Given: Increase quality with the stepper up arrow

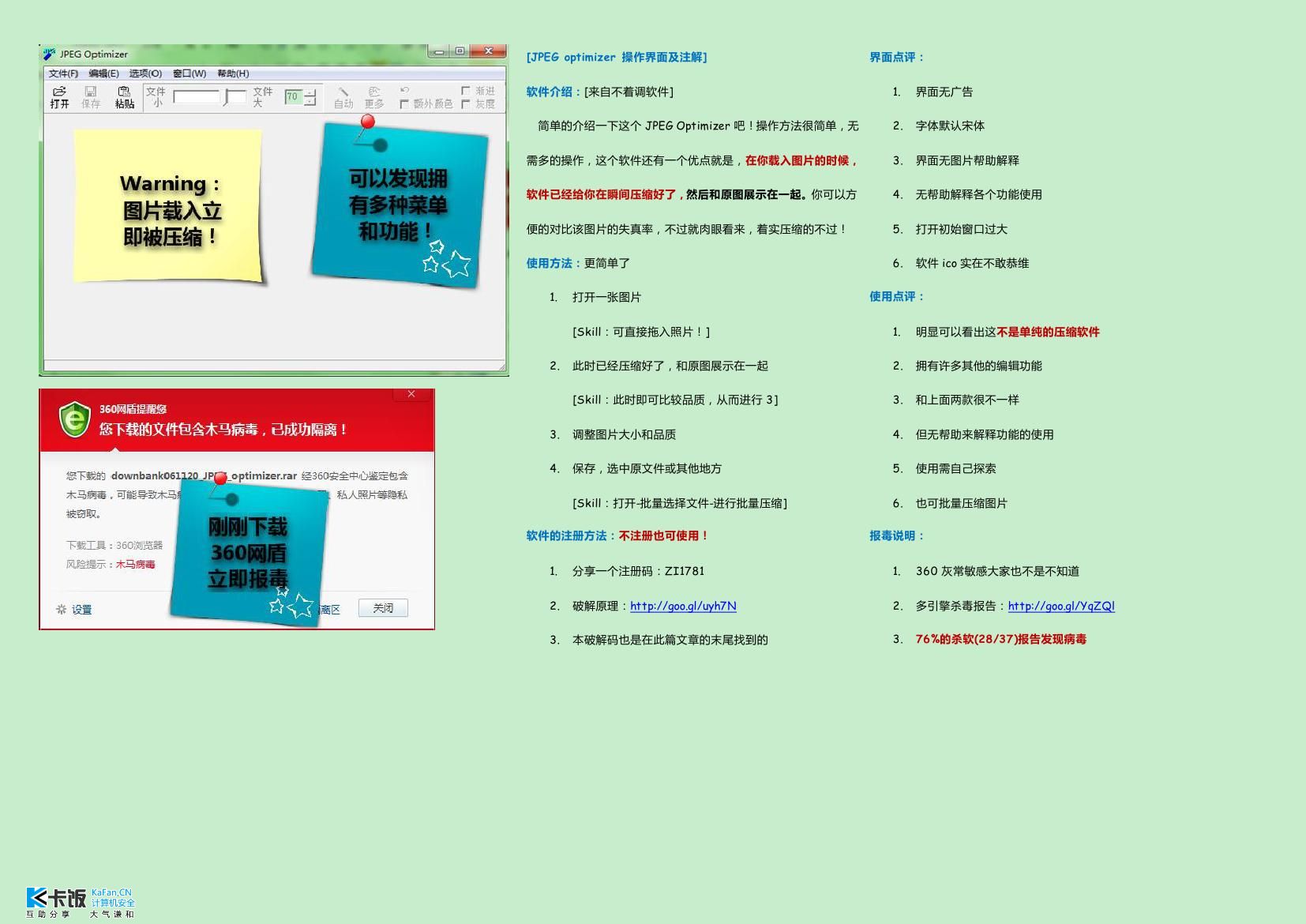Looking at the screenshot, I should [x=310, y=92].
